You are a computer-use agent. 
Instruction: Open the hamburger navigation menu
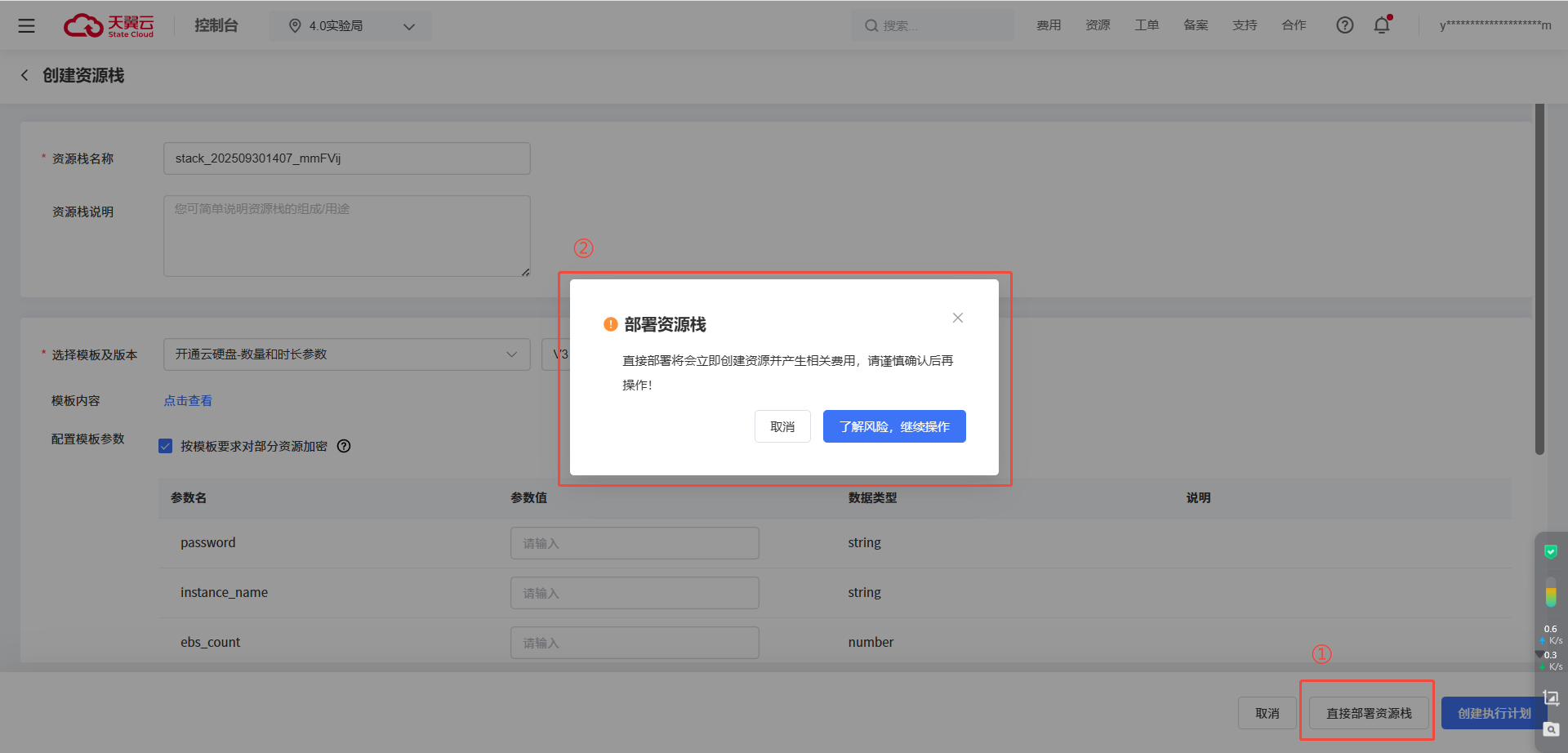pos(26,26)
